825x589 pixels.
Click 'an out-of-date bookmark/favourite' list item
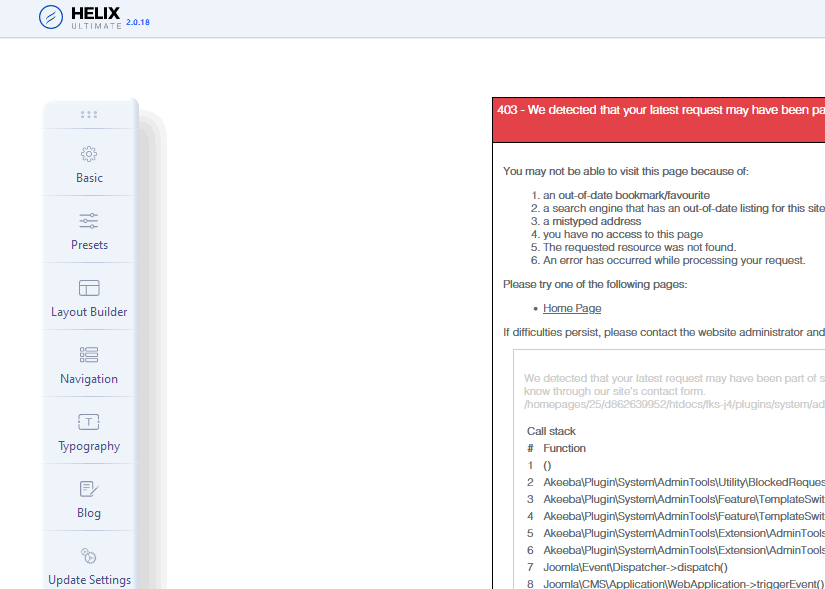(626, 195)
